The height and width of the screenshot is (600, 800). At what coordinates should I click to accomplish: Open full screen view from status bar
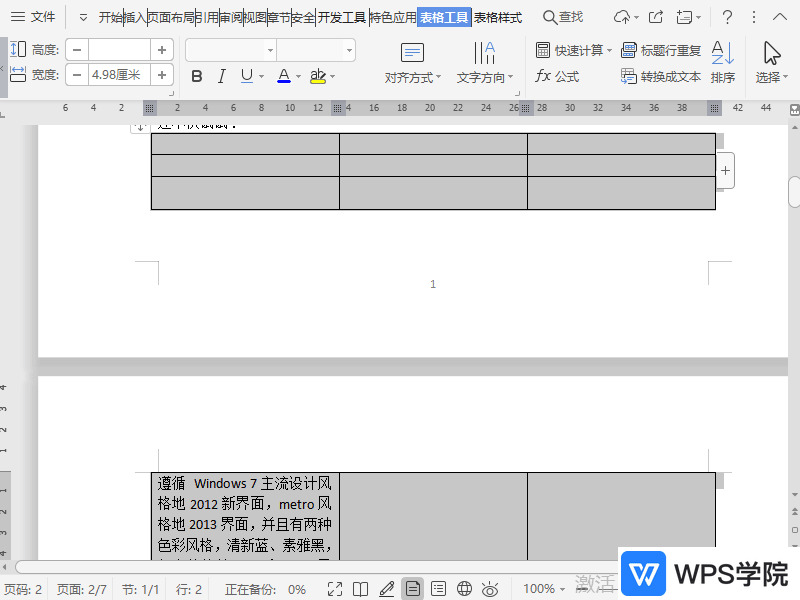pyautogui.click(x=335, y=588)
